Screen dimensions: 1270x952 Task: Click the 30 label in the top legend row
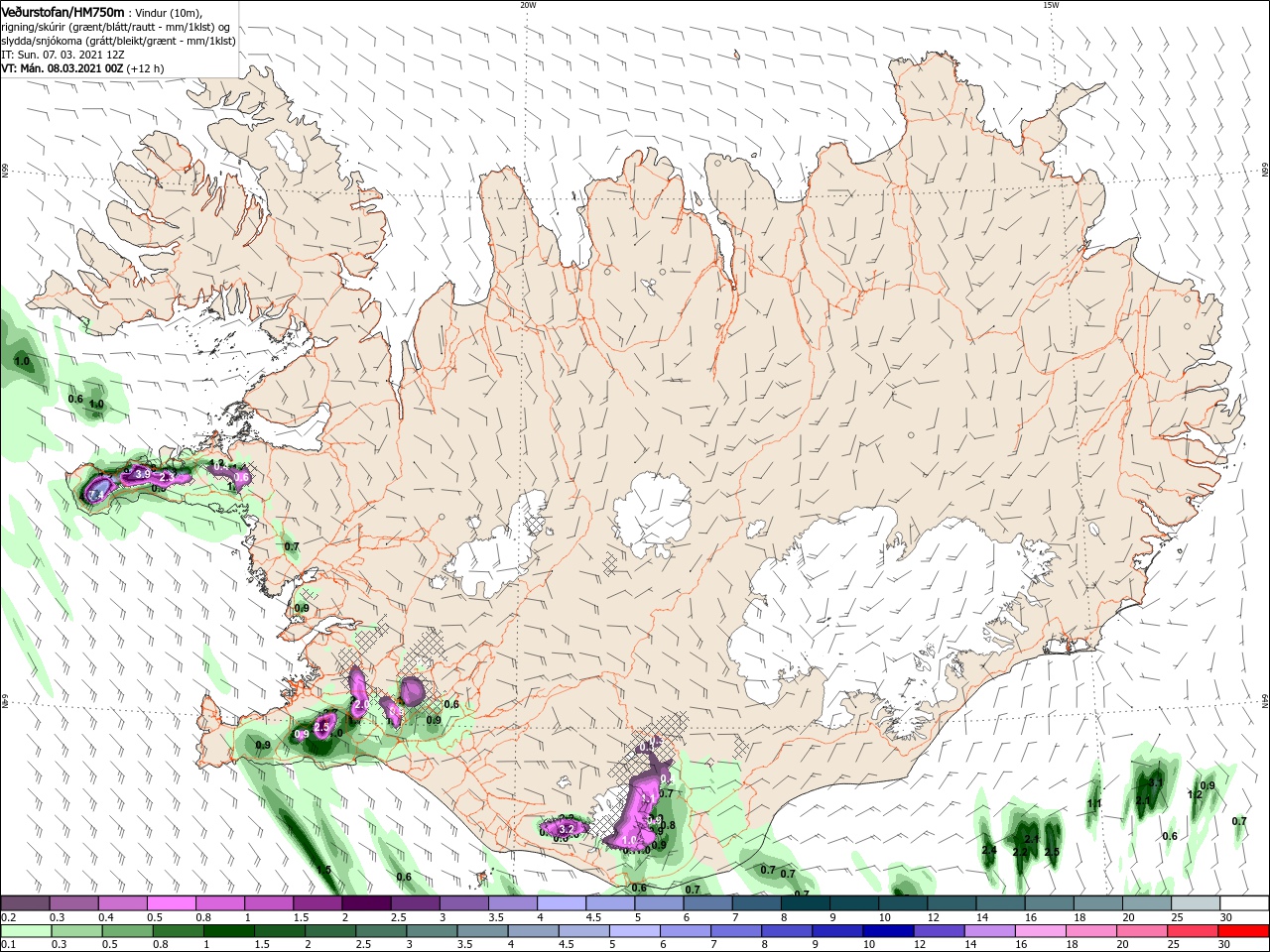click(x=1226, y=917)
